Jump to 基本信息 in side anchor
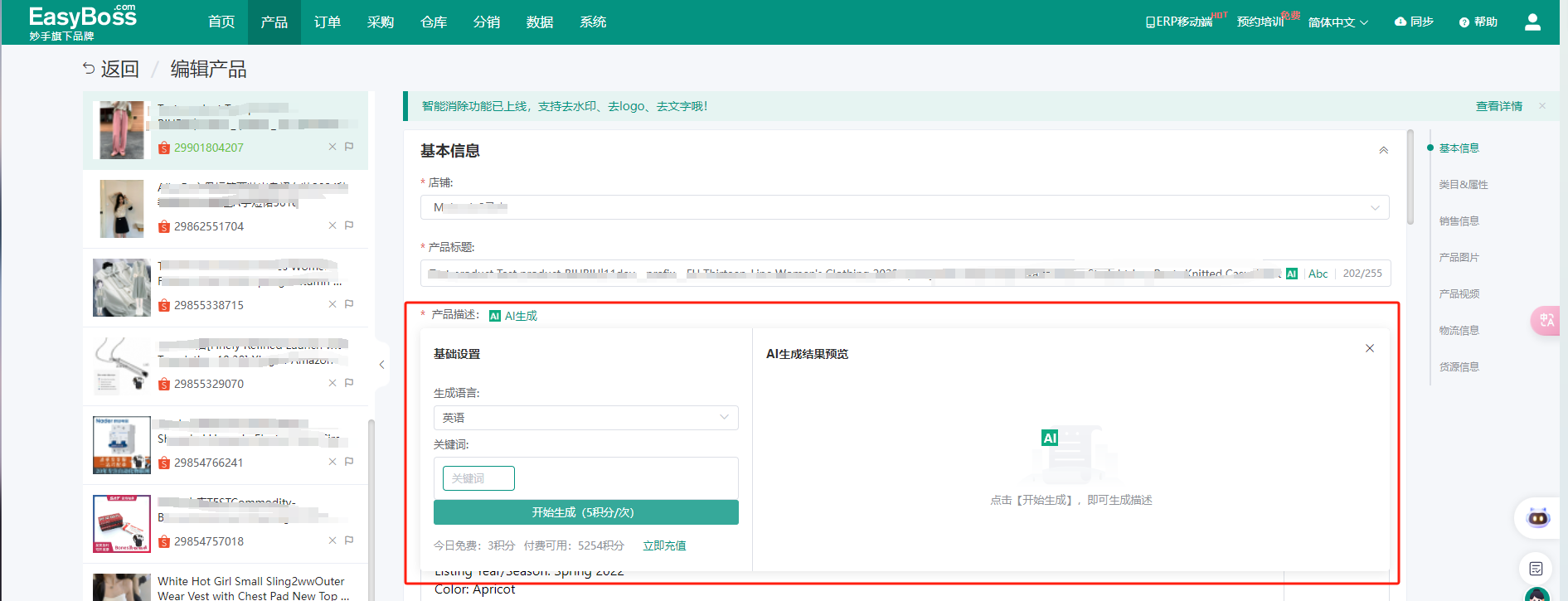1568x601 pixels. [x=1459, y=148]
